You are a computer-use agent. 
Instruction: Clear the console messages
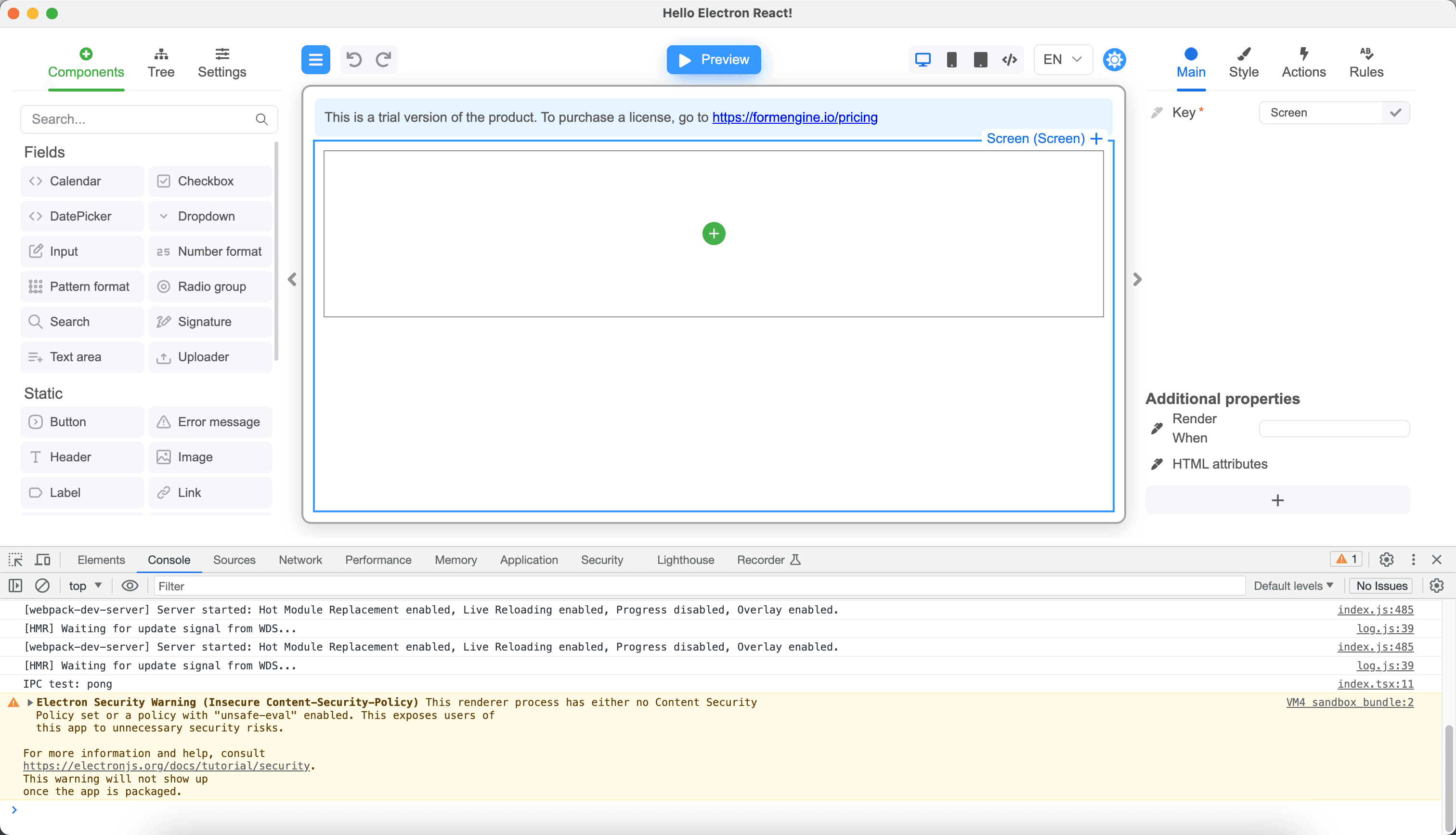[x=42, y=586]
